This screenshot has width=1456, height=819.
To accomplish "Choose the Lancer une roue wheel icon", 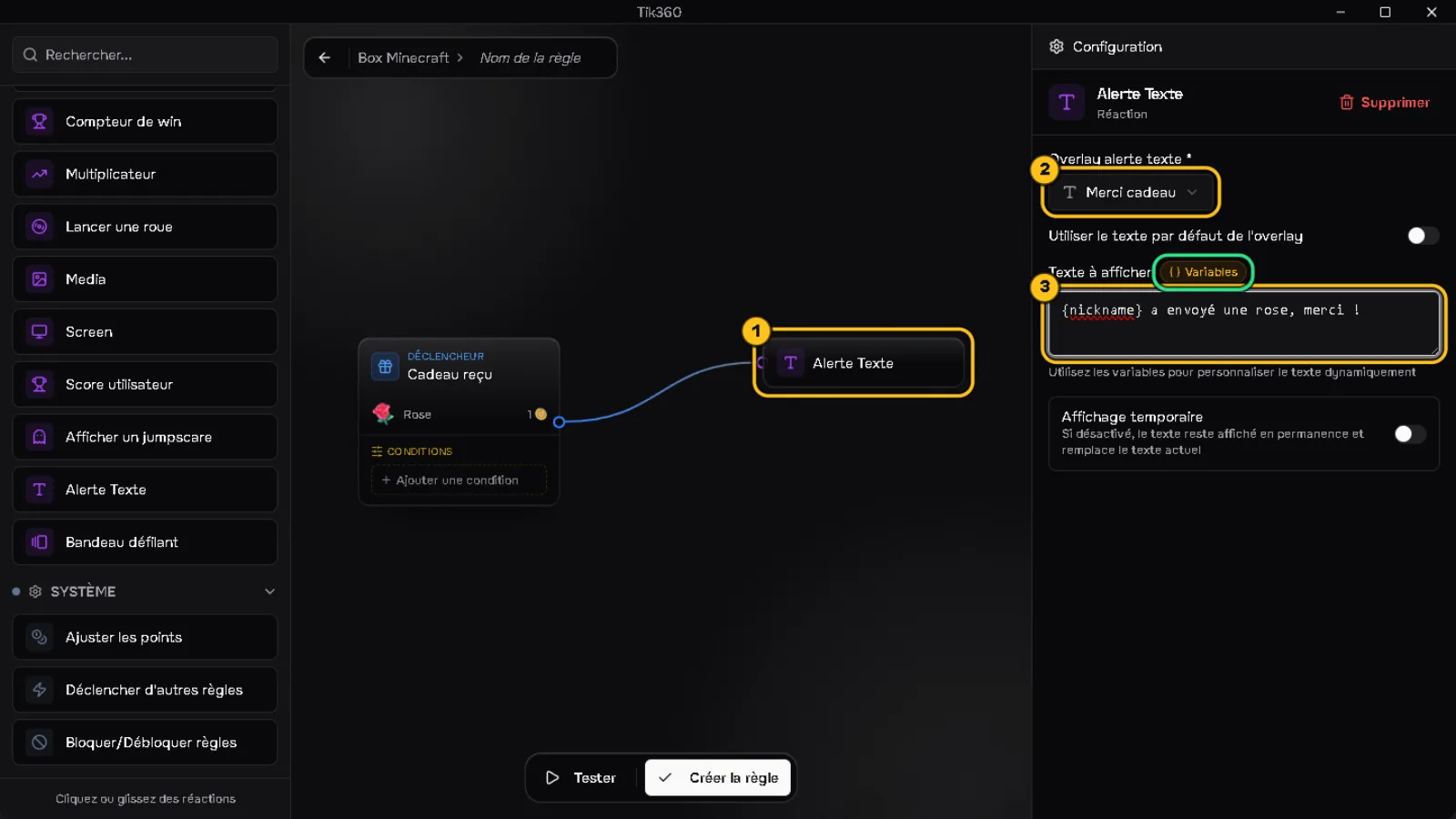I will pyautogui.click(x=39, y=227).
